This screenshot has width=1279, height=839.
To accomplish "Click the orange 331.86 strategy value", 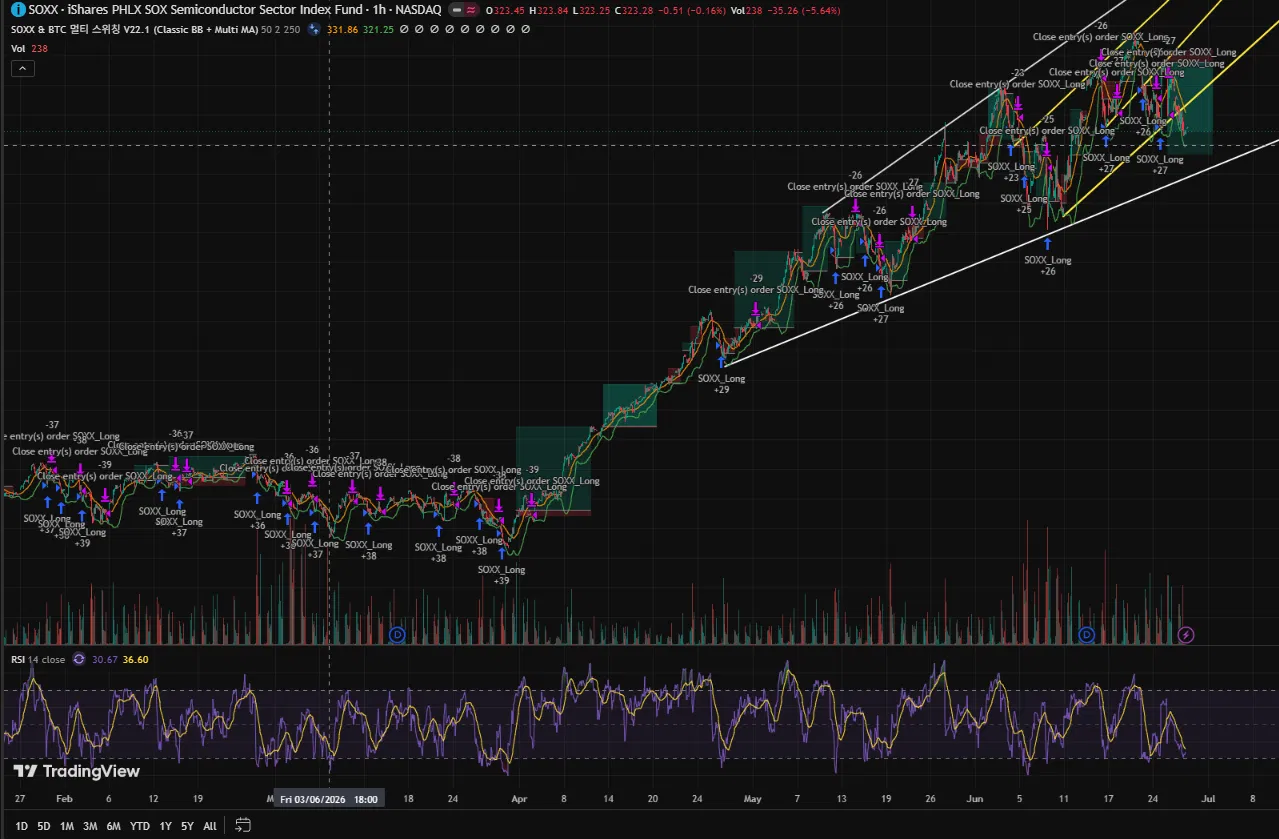I will tap(342, 29).
